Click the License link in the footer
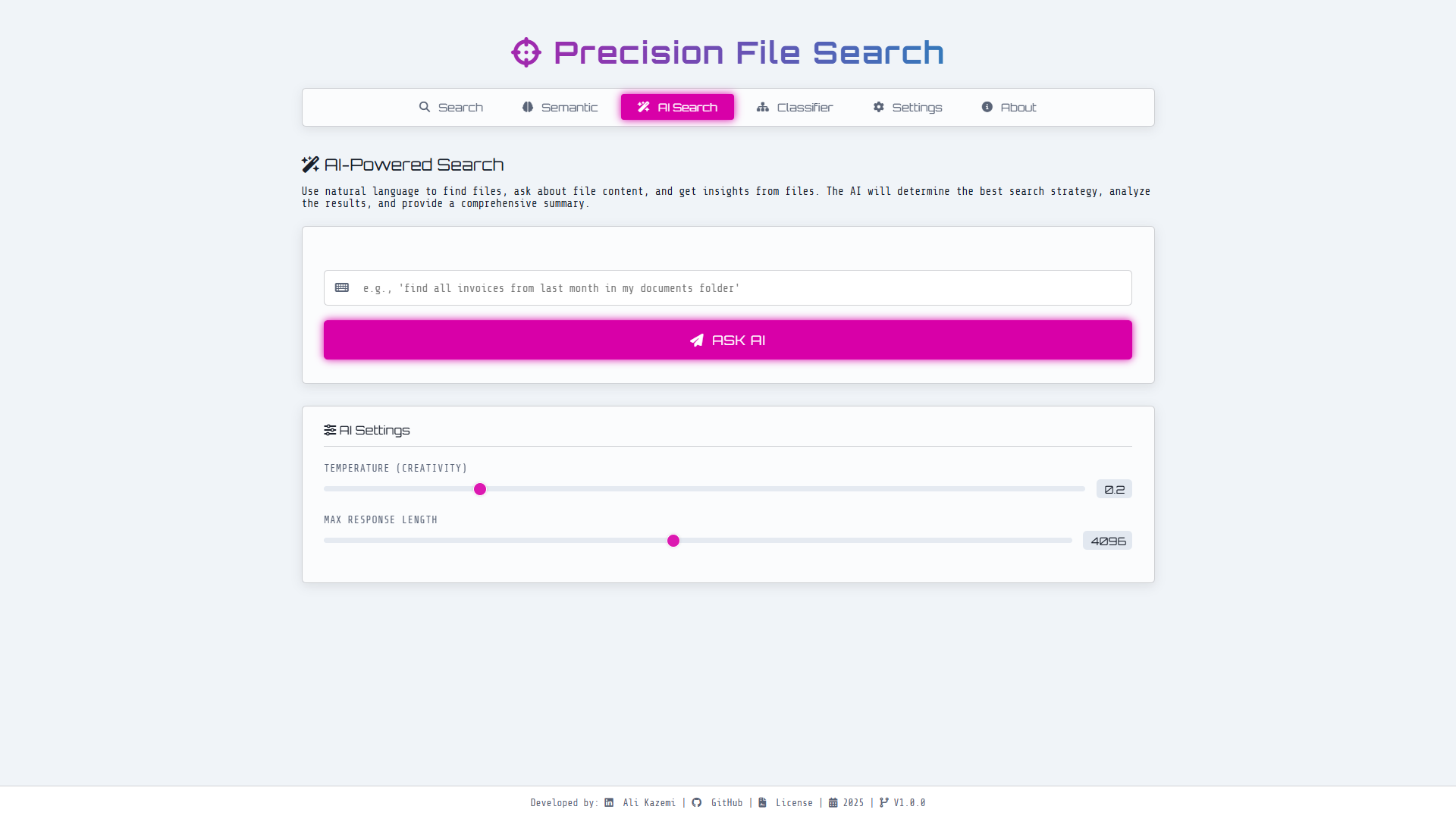This screenshot has width=1456, height=819. [x=793, y=802]
